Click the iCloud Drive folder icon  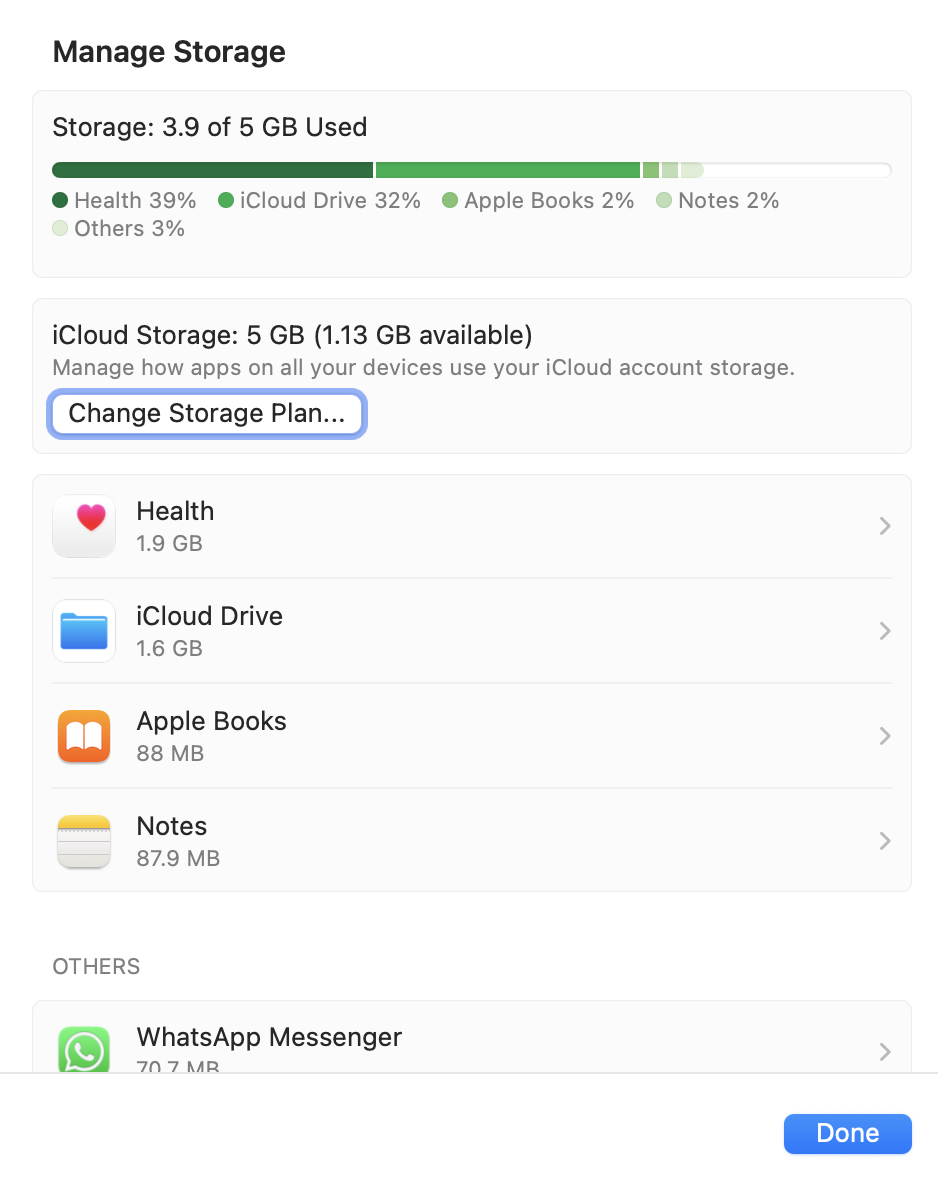tap(84, 631)
